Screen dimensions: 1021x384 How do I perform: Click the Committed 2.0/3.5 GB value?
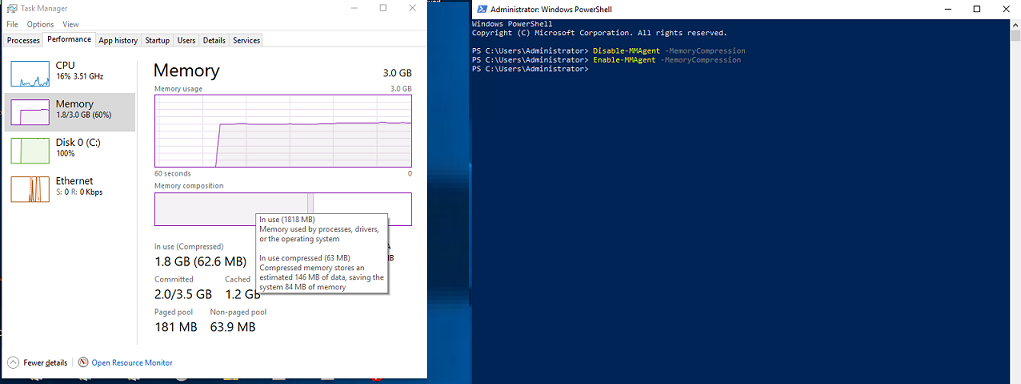(x=183, y=294)
